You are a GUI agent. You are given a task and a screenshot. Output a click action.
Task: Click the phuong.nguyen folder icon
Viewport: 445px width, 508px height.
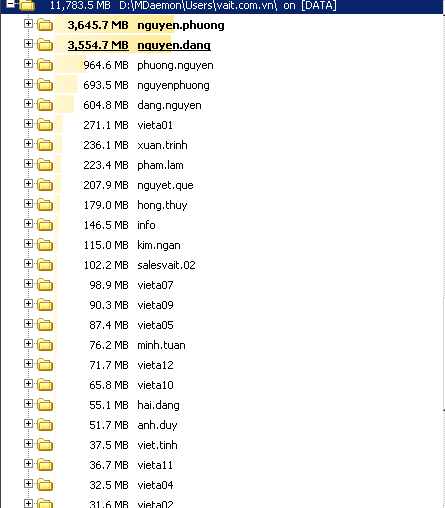pos(45,65)
